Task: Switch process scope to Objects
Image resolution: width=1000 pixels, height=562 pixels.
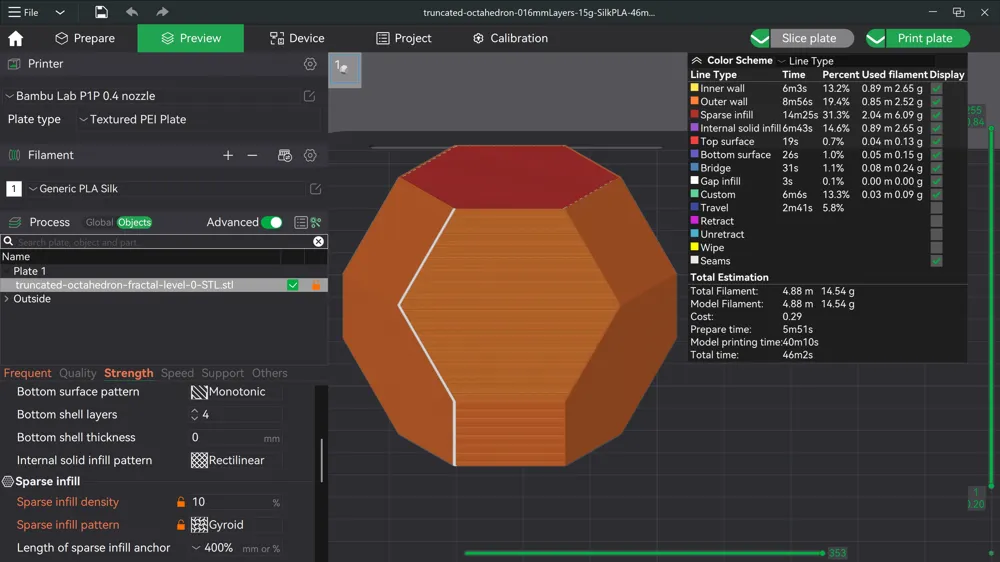Action: tap(135, 222)
